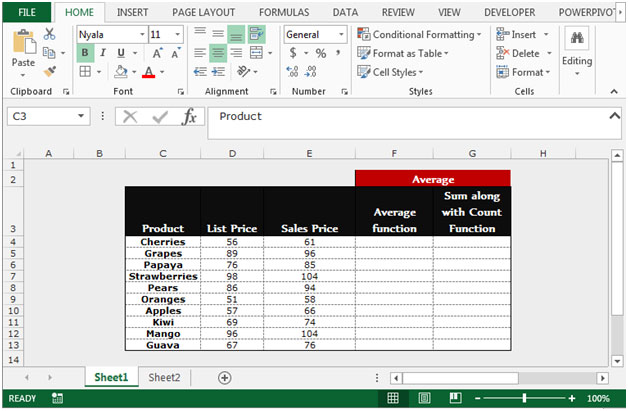Image resolution: width=628 pixels, height=411 pixels.
Task: Apply accounting dollar format
Action: point(293,53)
